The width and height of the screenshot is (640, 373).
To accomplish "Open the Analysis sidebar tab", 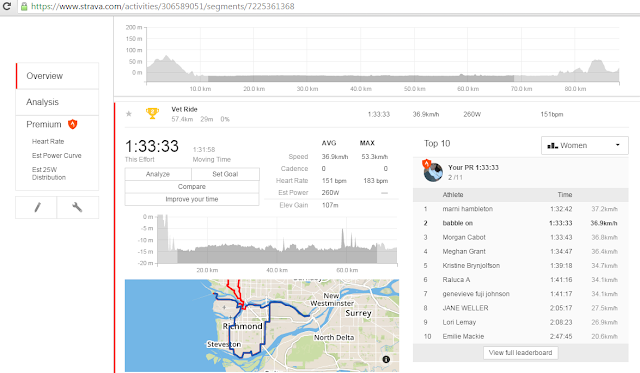I will point(57,102).
